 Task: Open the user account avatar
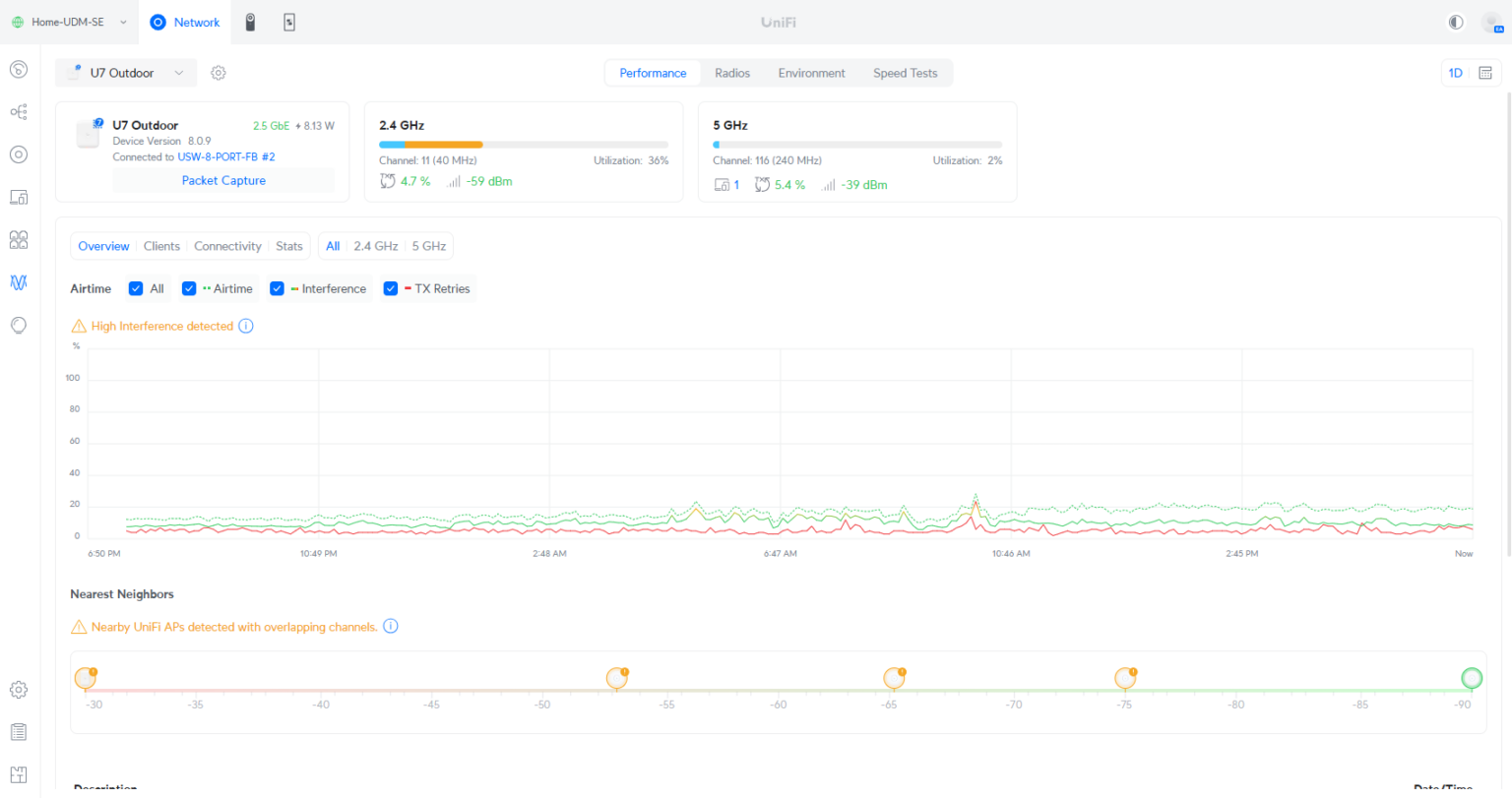[1492, 22]
